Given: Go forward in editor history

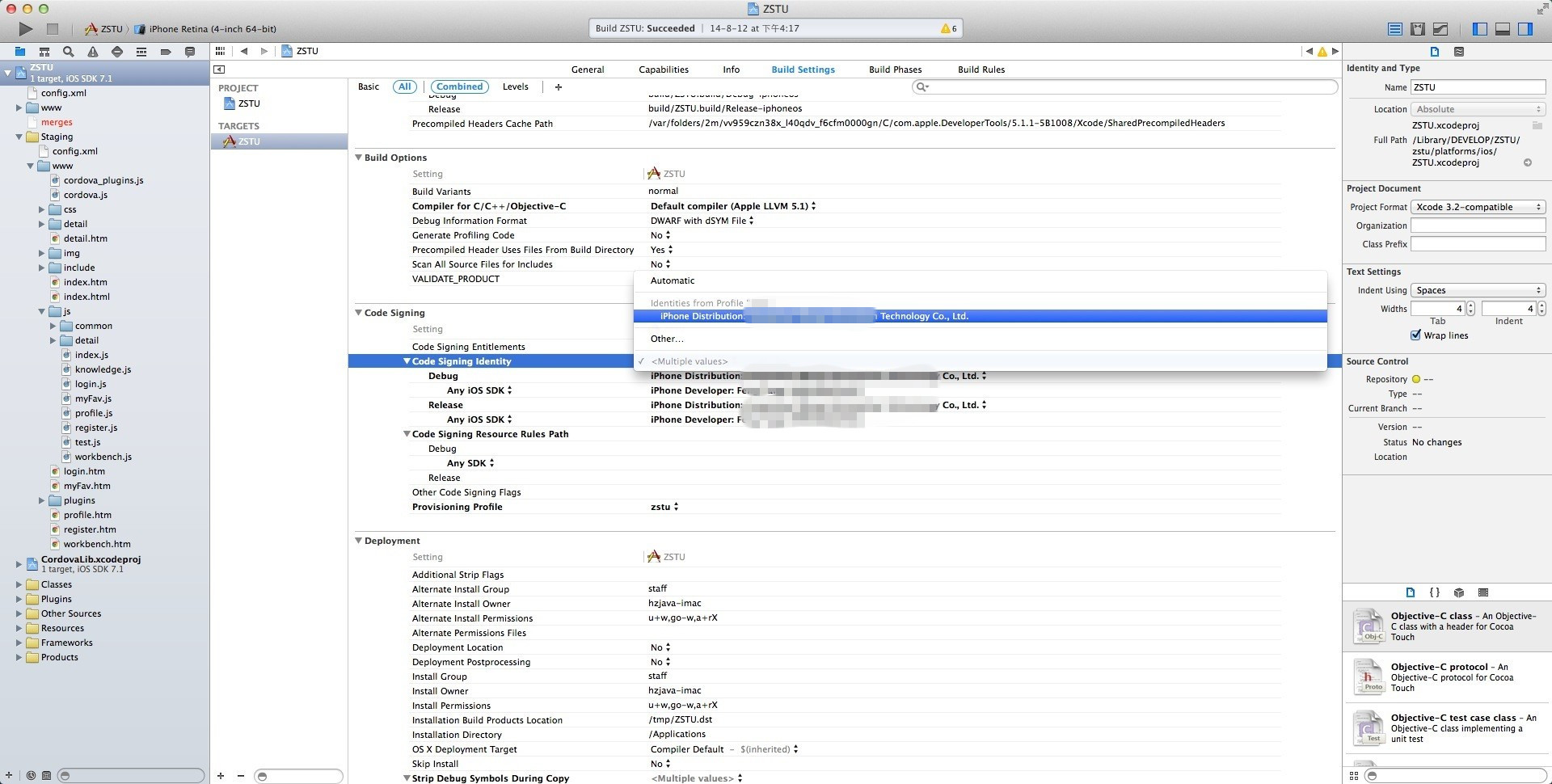Looking at the screenshot, I should pyautogui.click(x=264, y=51).
